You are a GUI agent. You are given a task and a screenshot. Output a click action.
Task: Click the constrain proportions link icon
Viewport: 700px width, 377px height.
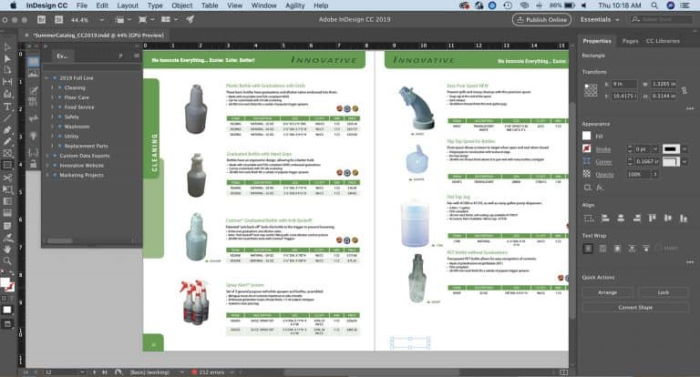(x=684, y=90)
